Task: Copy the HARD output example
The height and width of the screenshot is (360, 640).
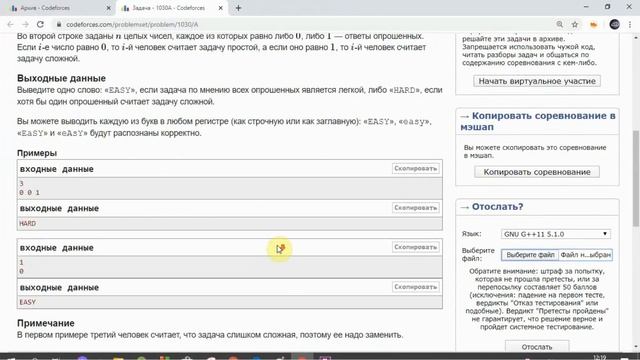Action: click(416, 208)
